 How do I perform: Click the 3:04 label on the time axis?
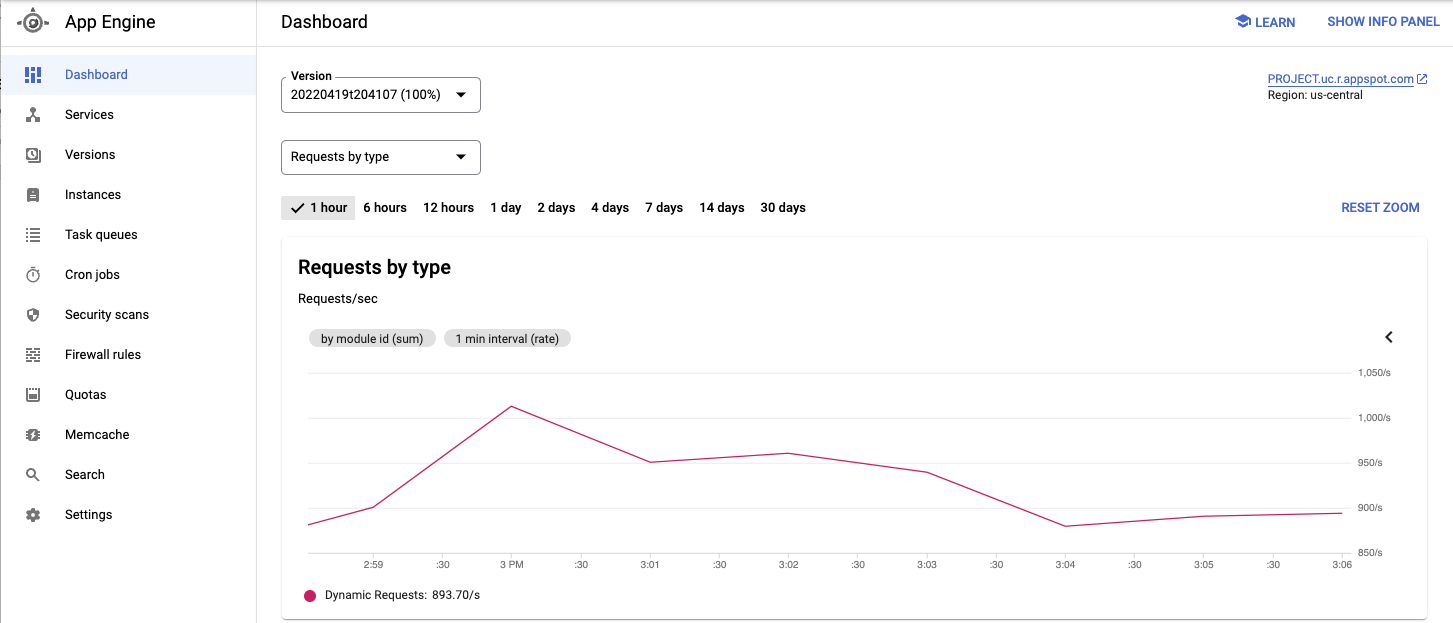click(x=1065, y=565)
